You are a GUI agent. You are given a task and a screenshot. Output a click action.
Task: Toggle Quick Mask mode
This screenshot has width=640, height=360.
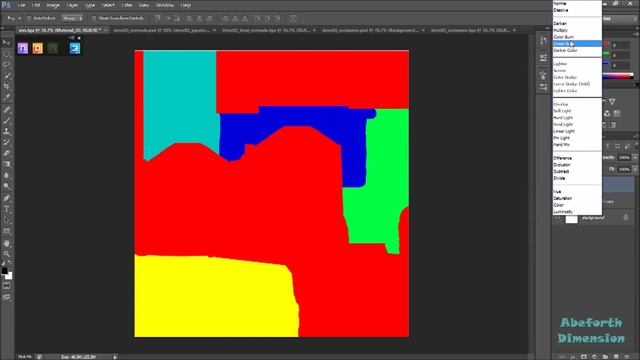(7, 286)
